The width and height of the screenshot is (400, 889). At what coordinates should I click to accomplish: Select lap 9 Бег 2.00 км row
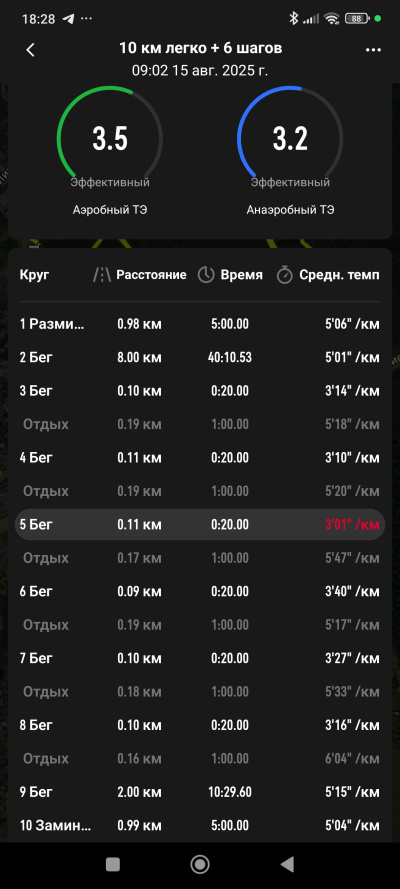(x=199, y=792)
